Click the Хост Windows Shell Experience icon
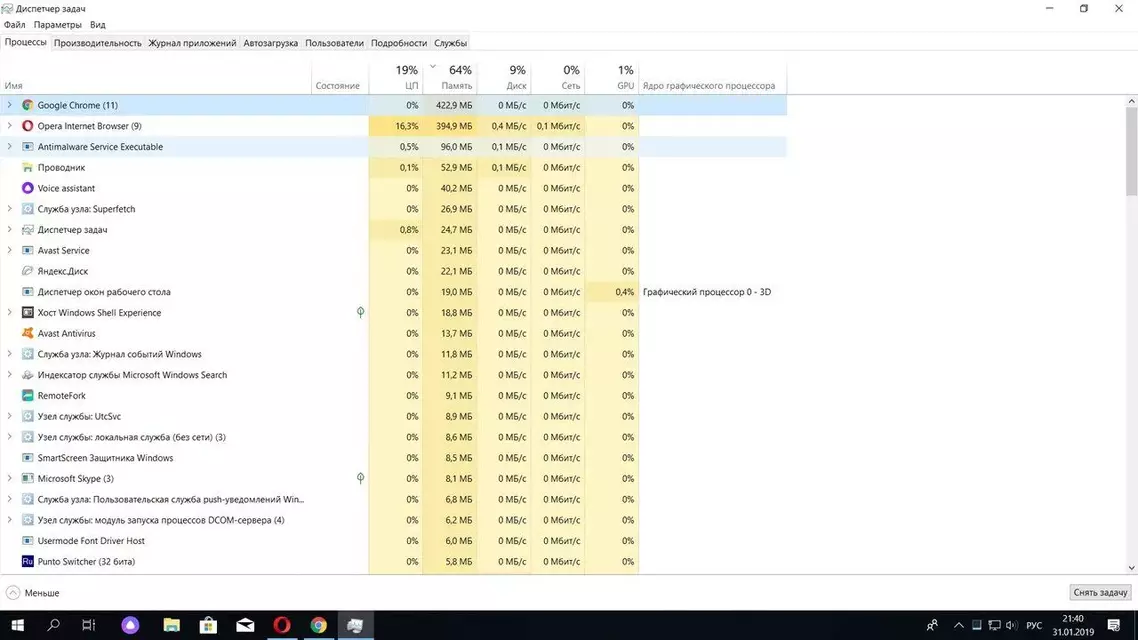1138x640 pixels. click(x=28, y=313)
